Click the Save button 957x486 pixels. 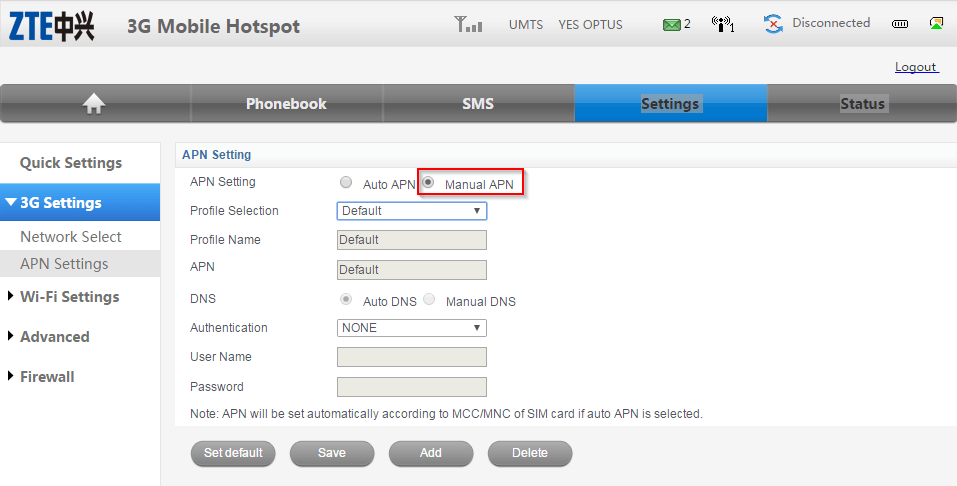(x=332, y=453)
